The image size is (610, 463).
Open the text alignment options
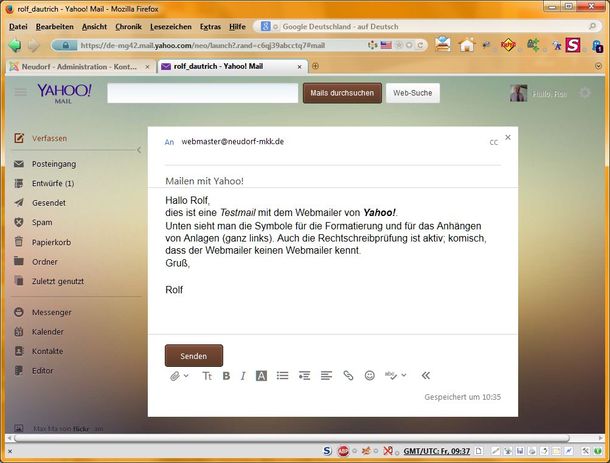point(326,376)
